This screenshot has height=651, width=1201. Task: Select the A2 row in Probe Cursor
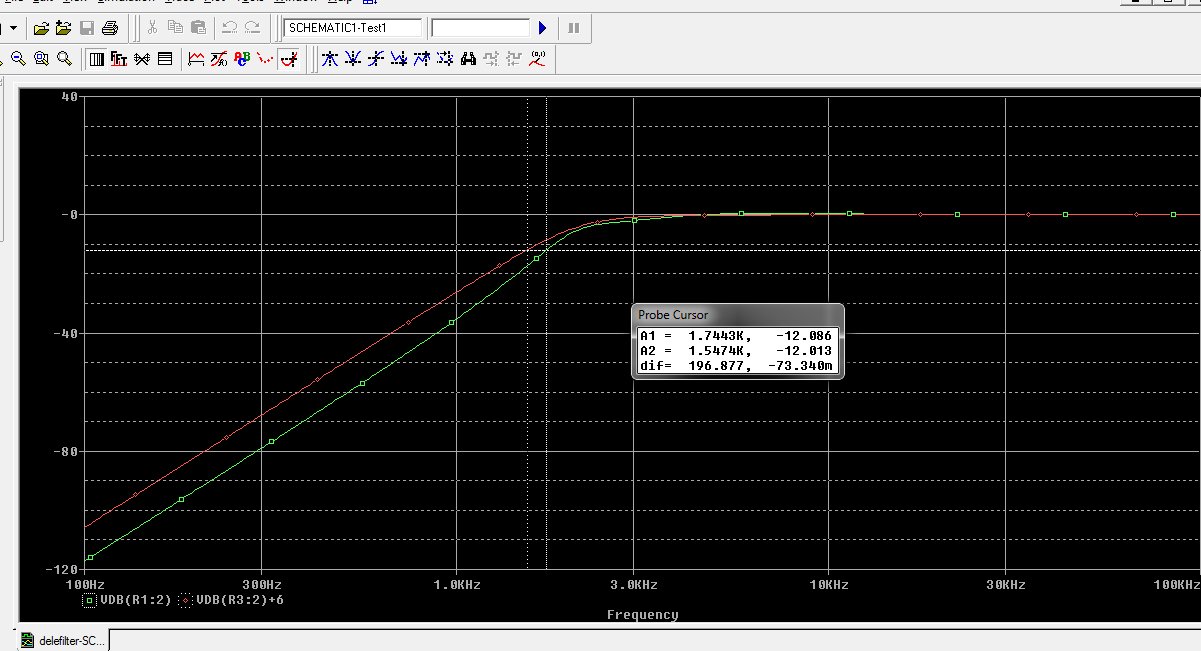[x=735, y=351]
